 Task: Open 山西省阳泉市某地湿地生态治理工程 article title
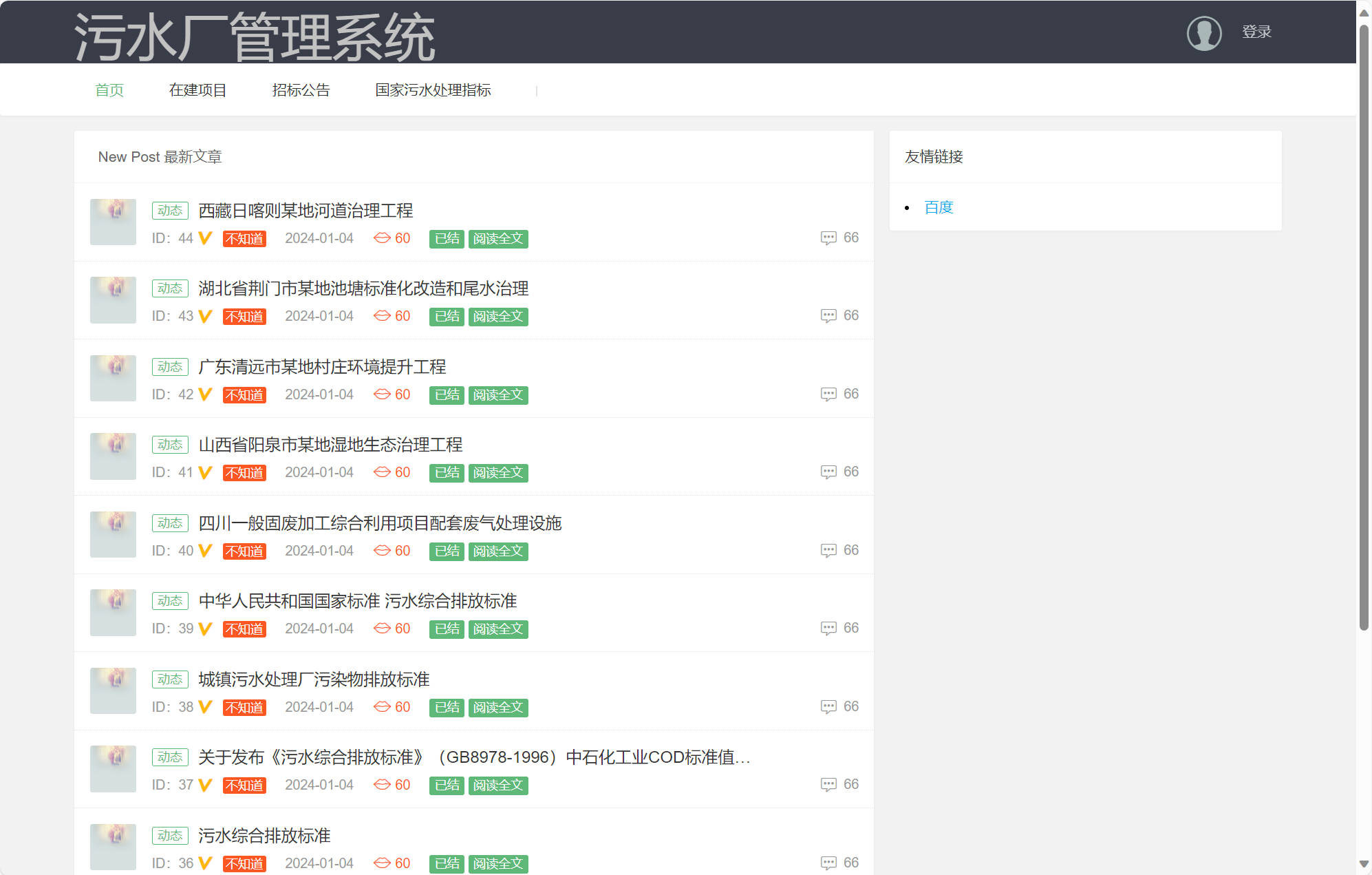coord(330,445)
